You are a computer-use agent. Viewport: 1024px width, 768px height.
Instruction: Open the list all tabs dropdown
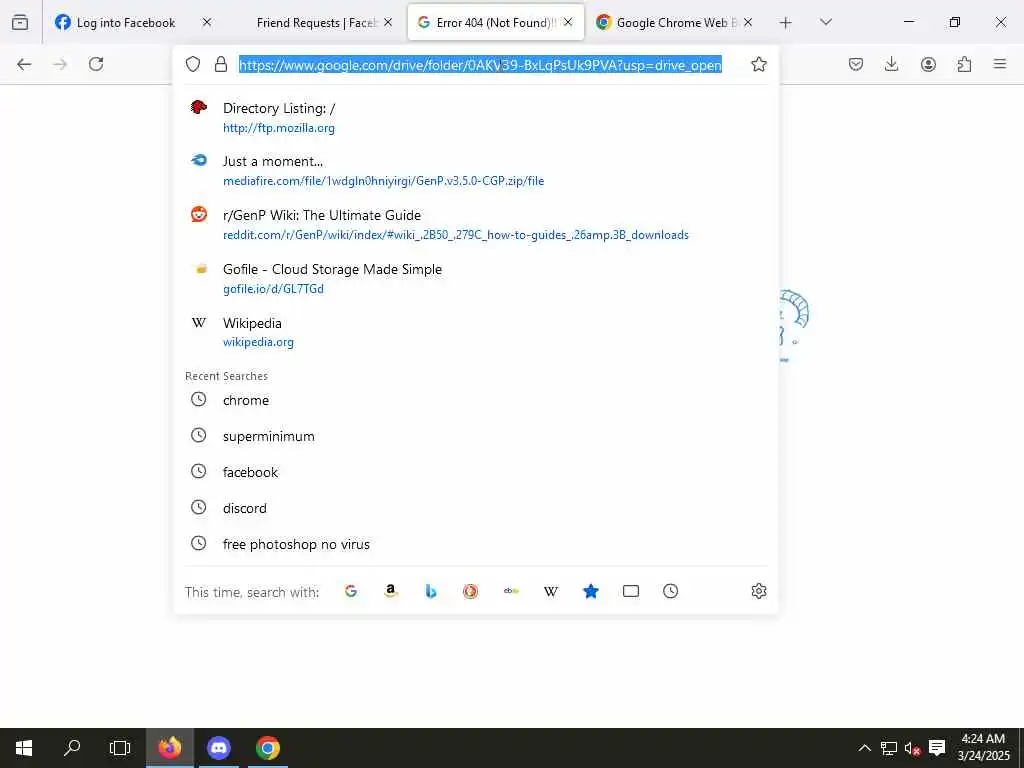click(x=825, y=23)
